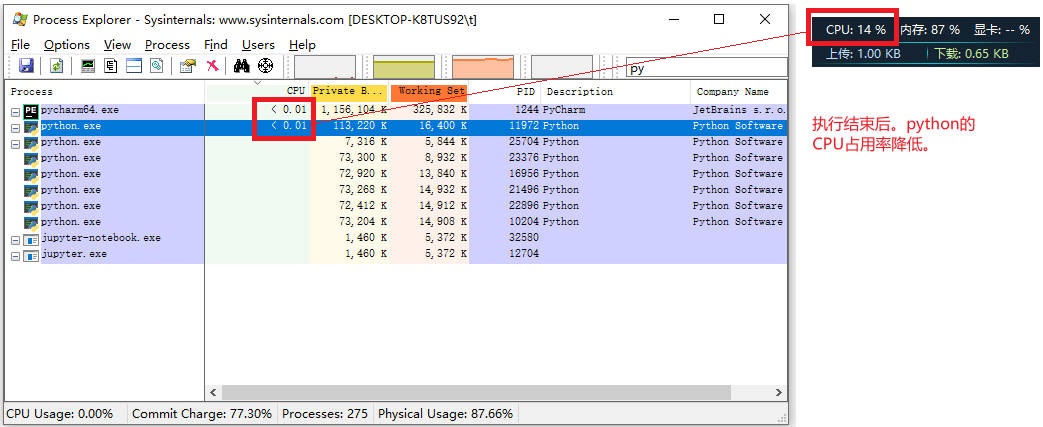Image resolution: width=1043 pixels, height=427 pixels.
Task: Show lower pane toolbar icon
Action: [x=134, y=66]
